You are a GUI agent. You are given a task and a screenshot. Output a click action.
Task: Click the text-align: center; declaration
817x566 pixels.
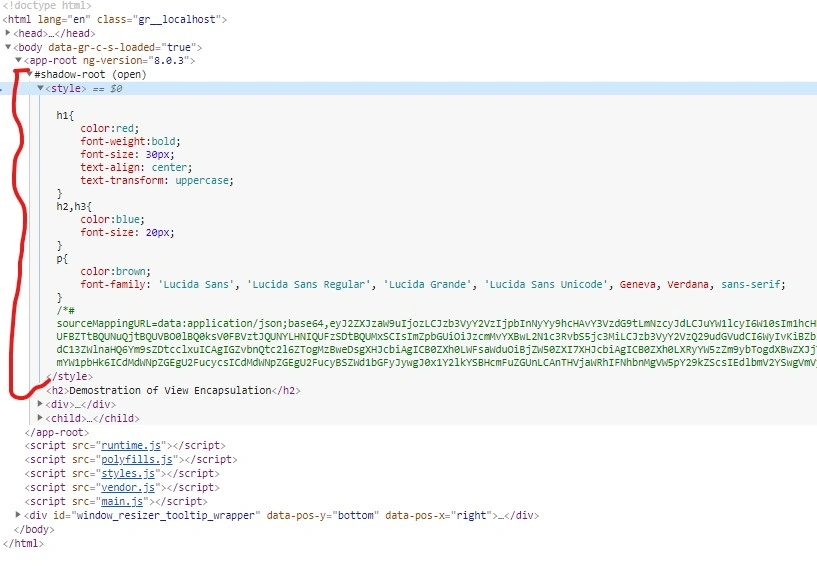(136, 167)
